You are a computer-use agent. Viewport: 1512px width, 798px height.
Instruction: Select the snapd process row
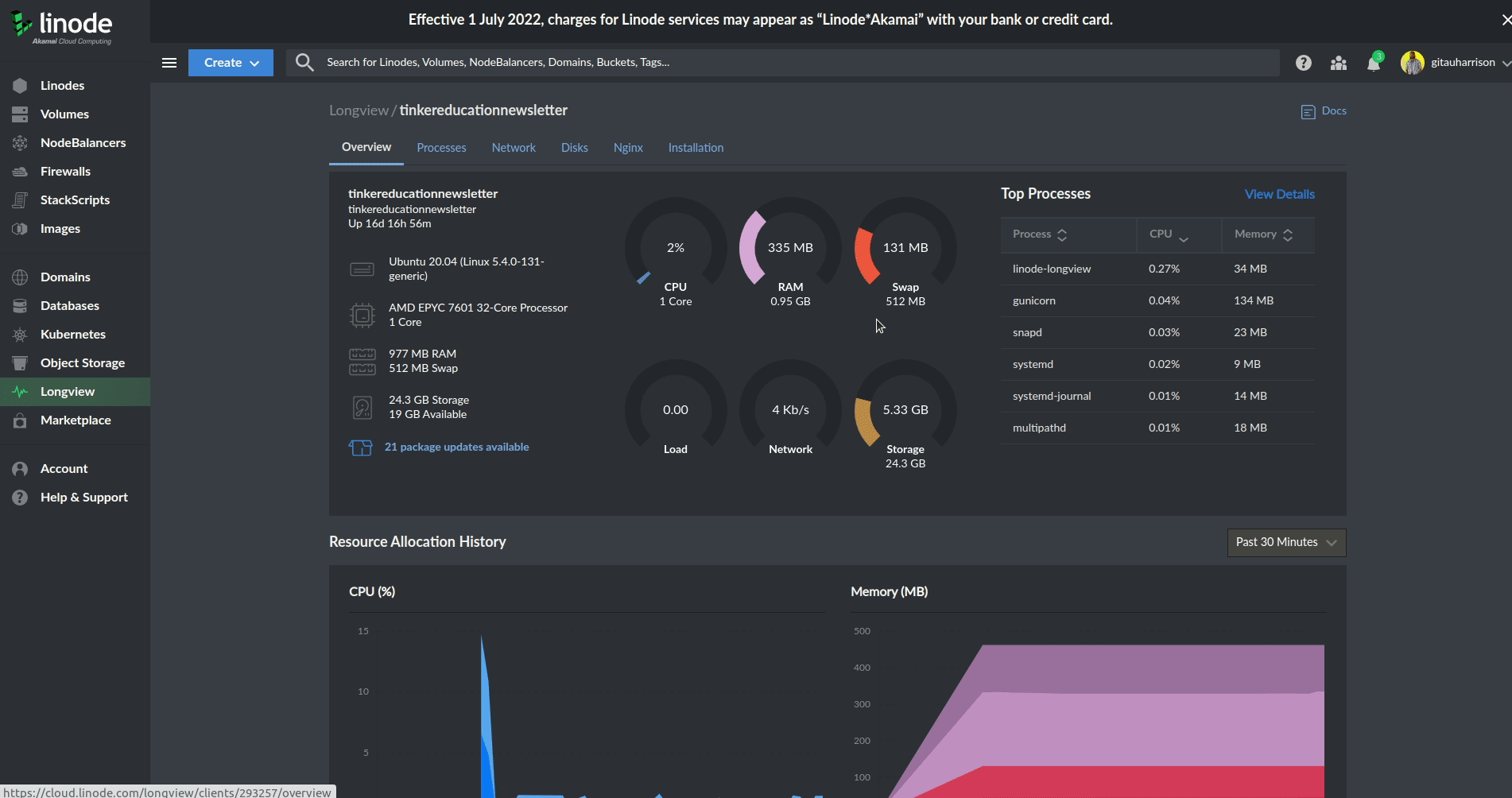[1157, 333]
